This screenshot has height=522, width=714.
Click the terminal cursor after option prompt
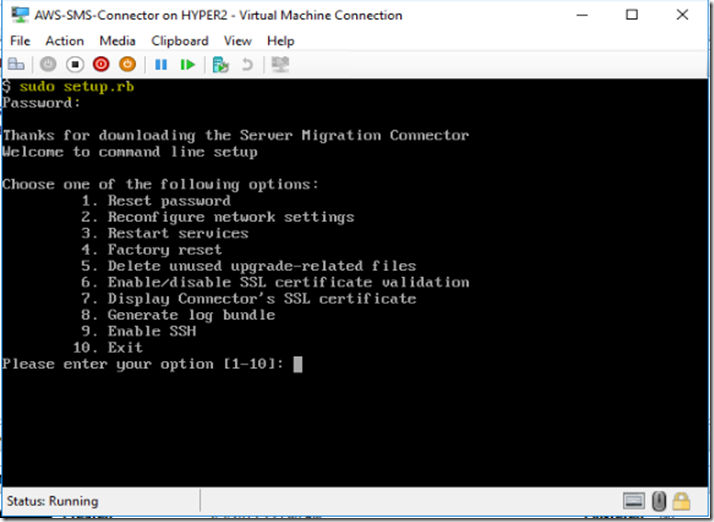(298, 364)
